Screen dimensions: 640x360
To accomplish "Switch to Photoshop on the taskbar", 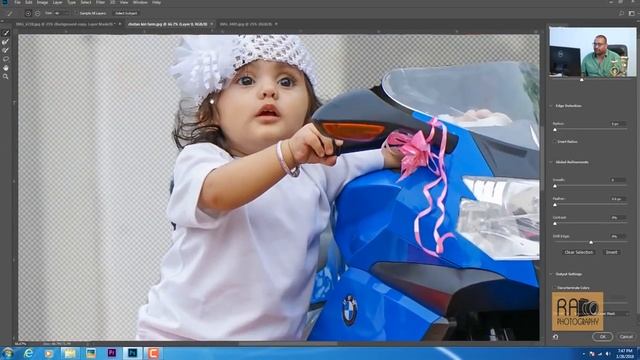I will 132,353.
